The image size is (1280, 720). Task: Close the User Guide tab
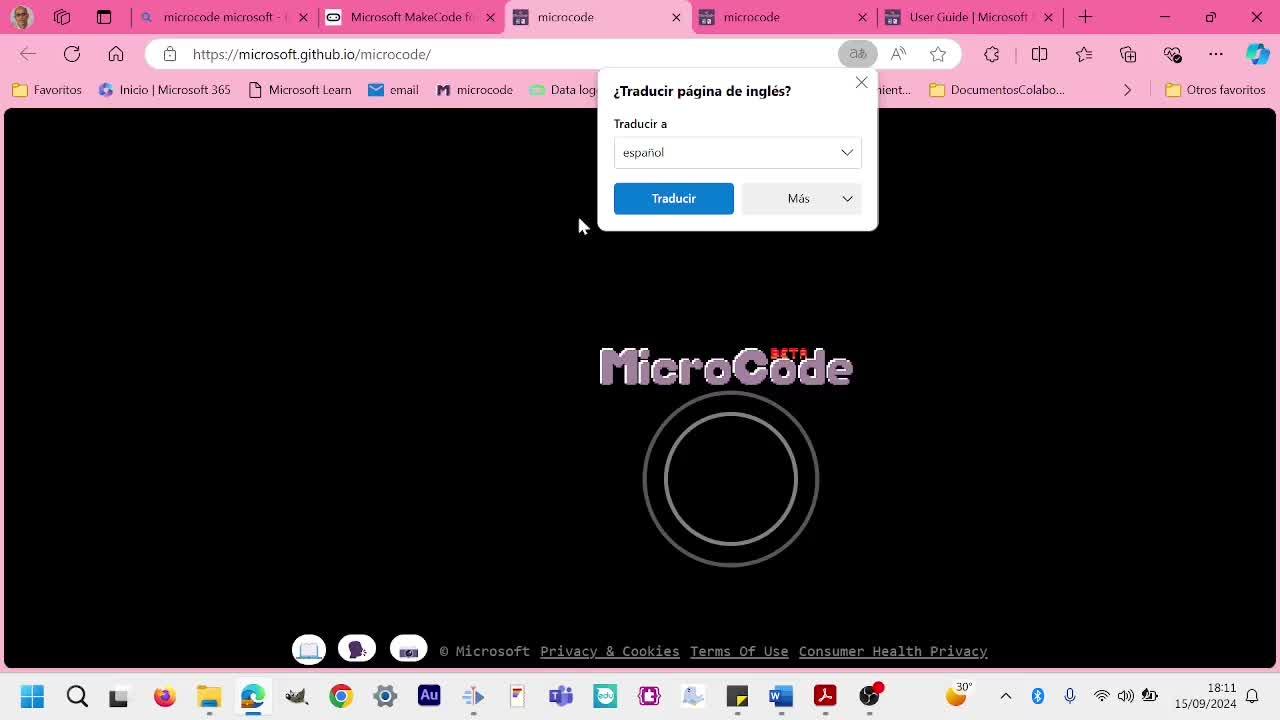click(1048, 17)
